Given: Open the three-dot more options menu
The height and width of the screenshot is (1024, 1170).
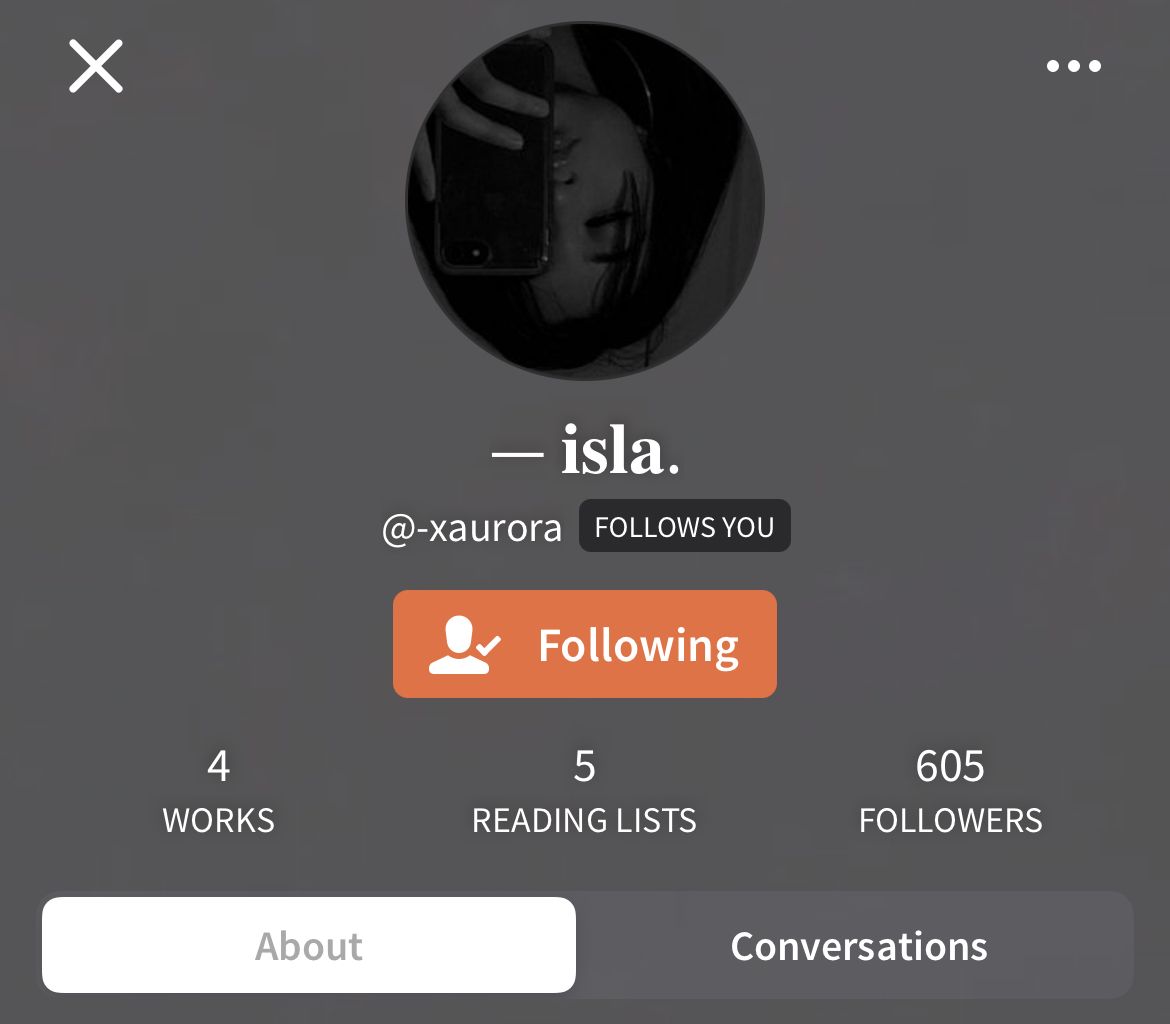Looking at the screenshot, I should point(1073,66).
